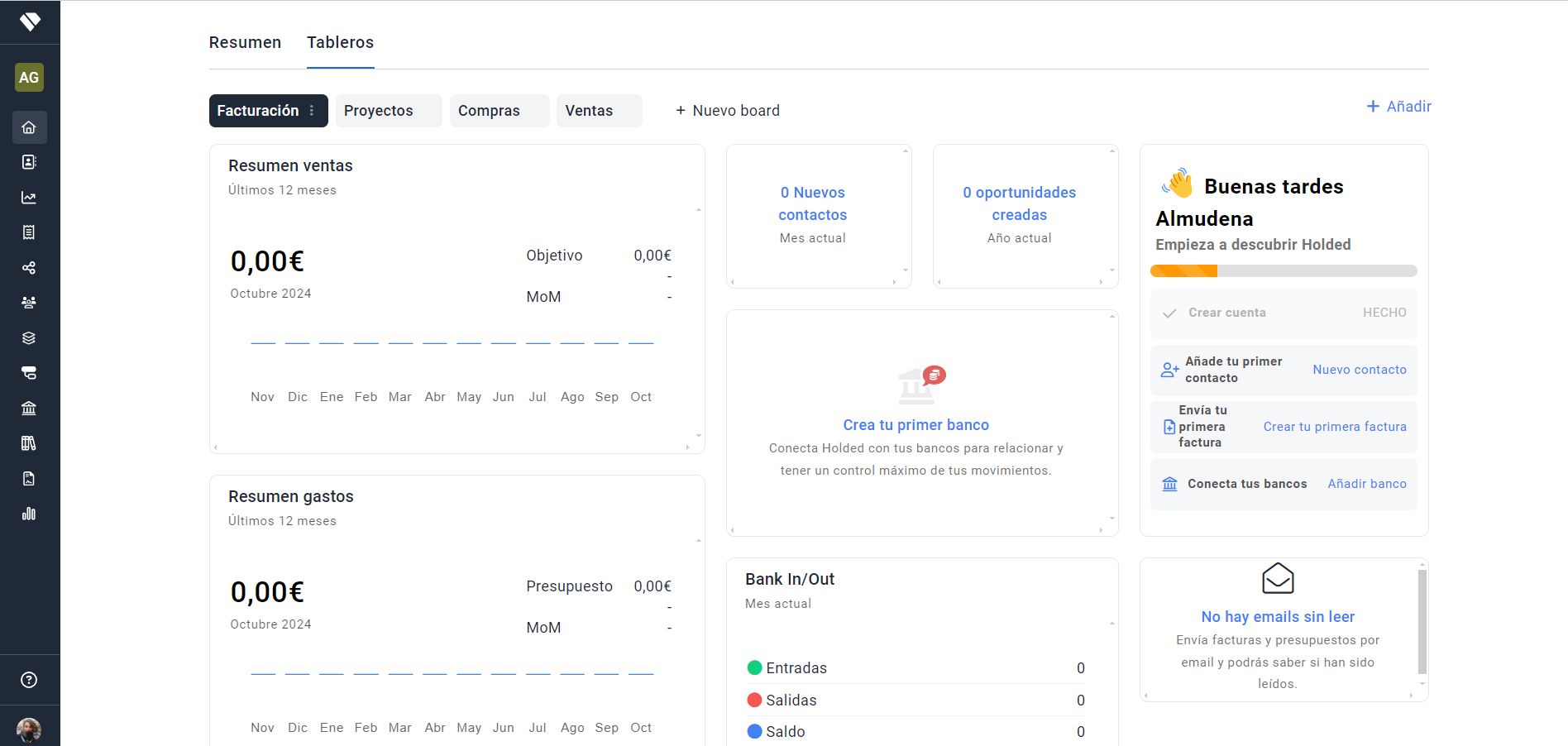Open the Team section icon
Screen dimensions: 1568x746
pos(29,303)
